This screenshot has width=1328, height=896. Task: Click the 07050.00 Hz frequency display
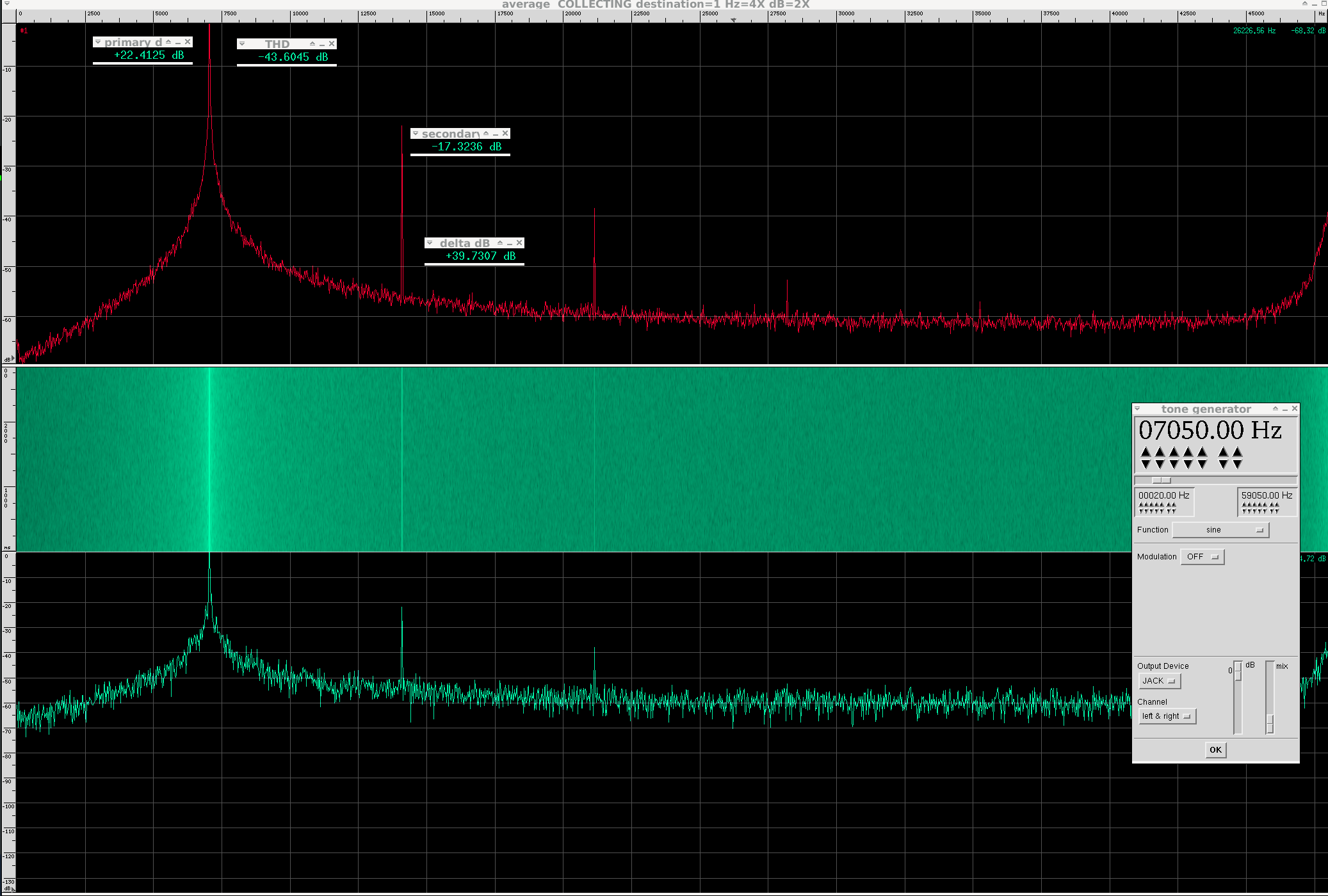pyautogui.click(x=1210, y=430)
